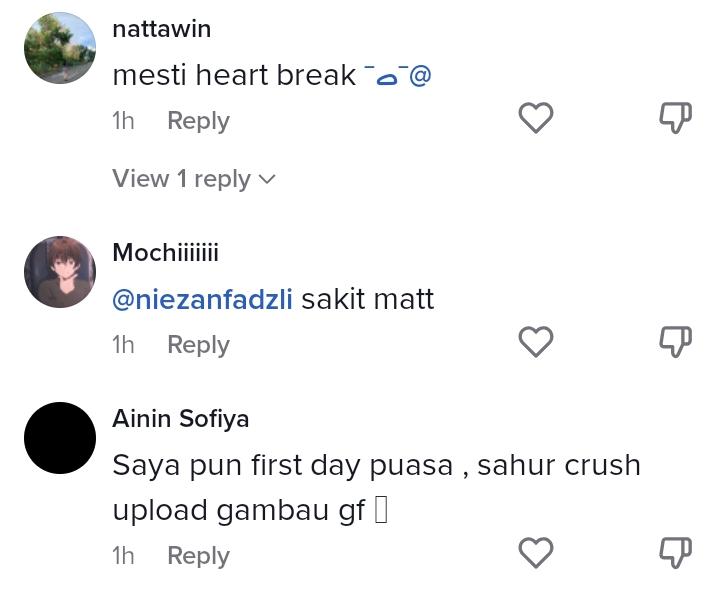Screen dimensions: 720x596
Task: Like Ainin Sofiya's comment with the heart
Action: 536,553
